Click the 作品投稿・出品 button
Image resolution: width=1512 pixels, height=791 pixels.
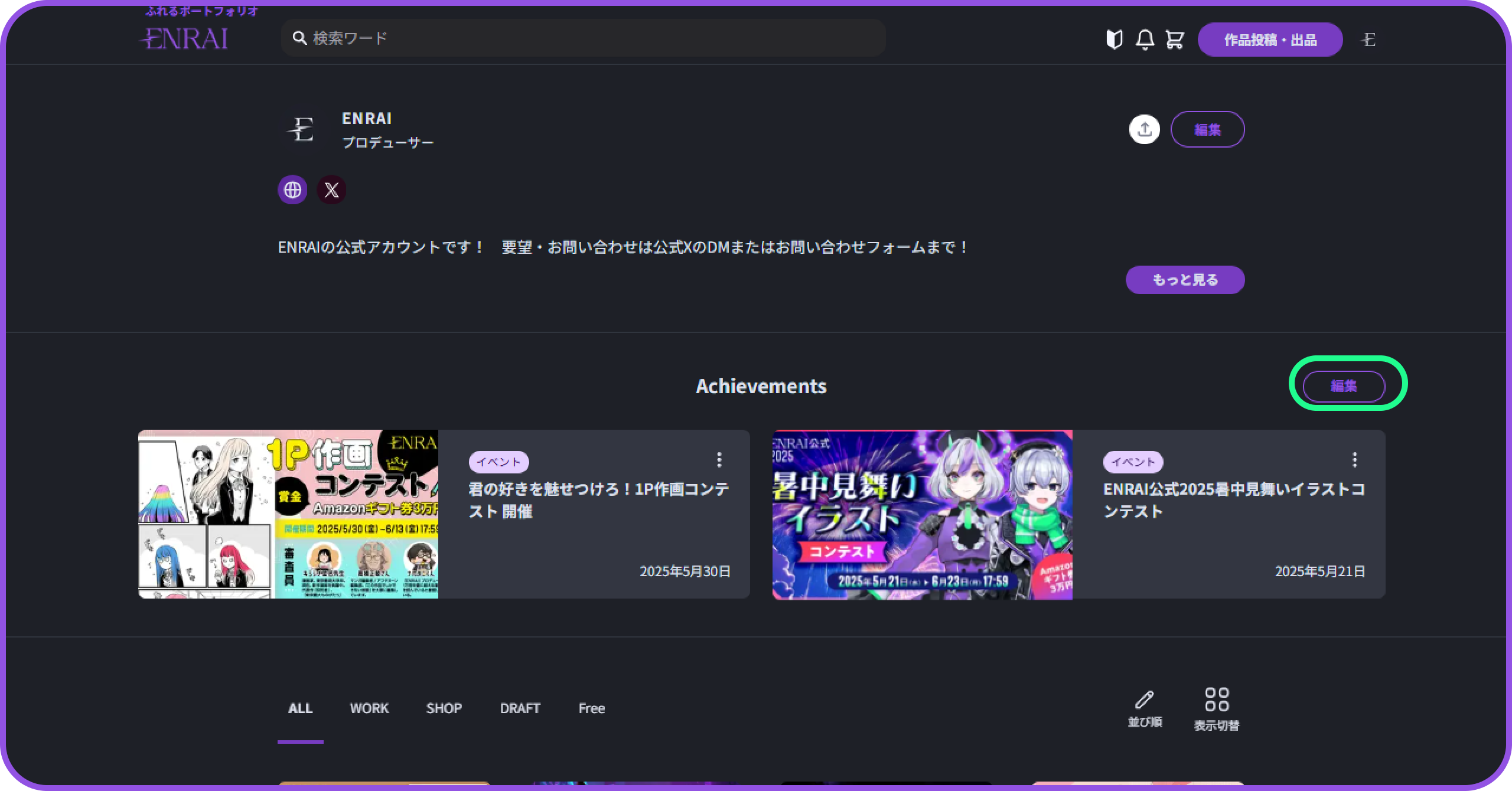coord(1270,40)
